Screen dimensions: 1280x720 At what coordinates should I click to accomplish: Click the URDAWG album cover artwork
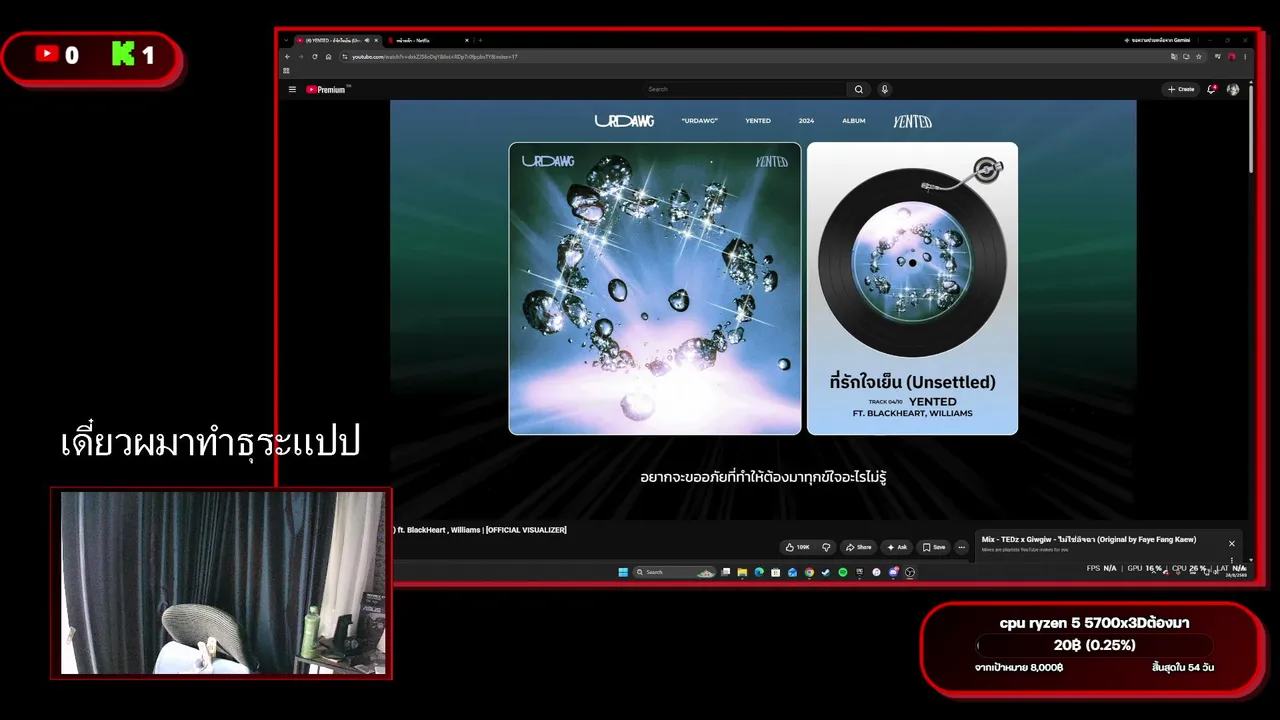(655, 289)
